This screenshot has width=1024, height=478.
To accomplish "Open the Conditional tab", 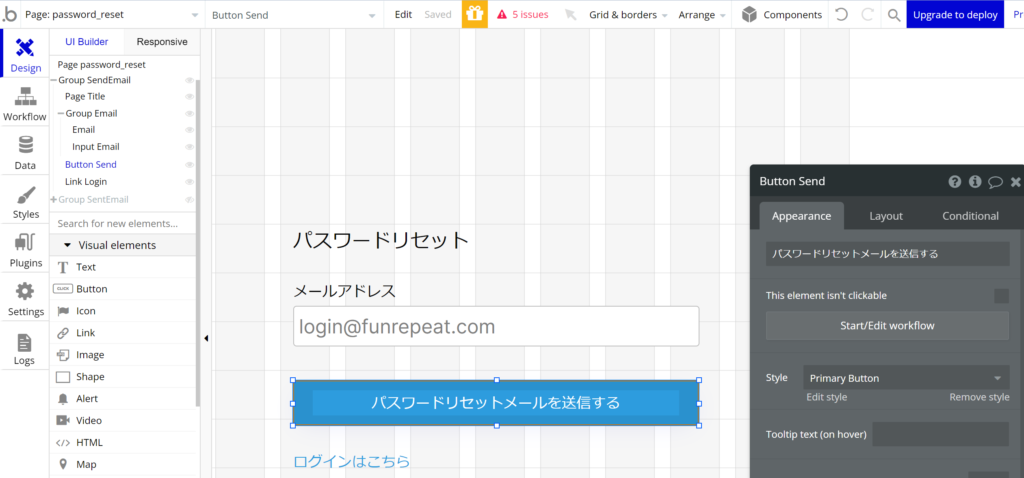I will [x=970, y=216].
